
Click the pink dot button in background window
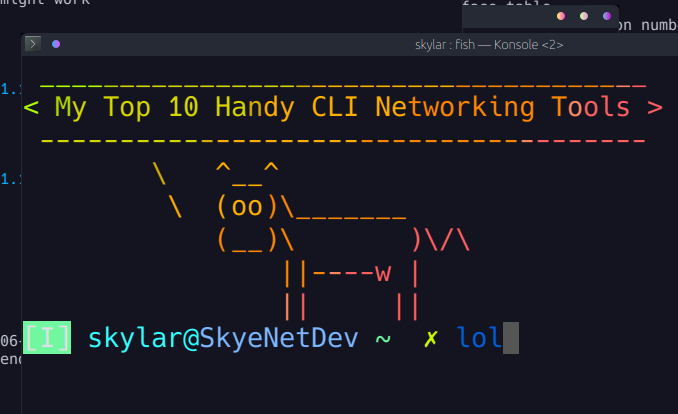(x=561, y=16)
